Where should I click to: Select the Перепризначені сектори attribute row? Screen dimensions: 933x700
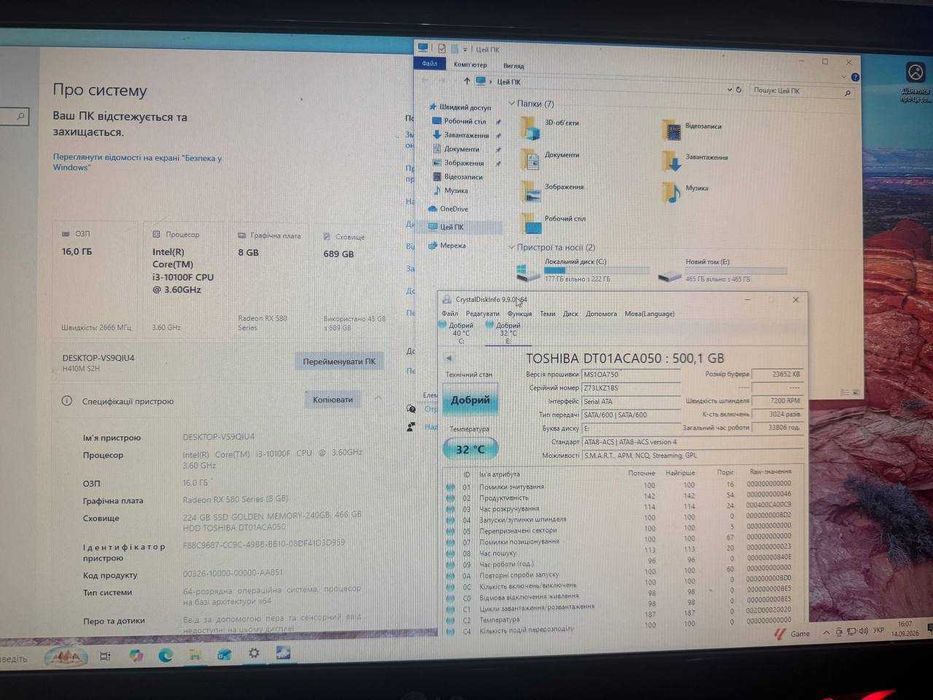point(619,530)
